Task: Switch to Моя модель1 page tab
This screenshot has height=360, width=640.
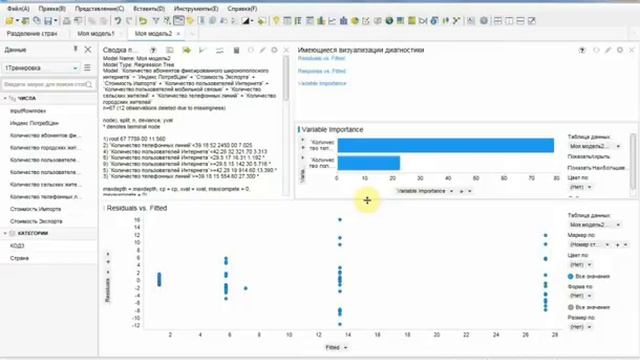Action: pyautogui.click(x=96, y=33)
